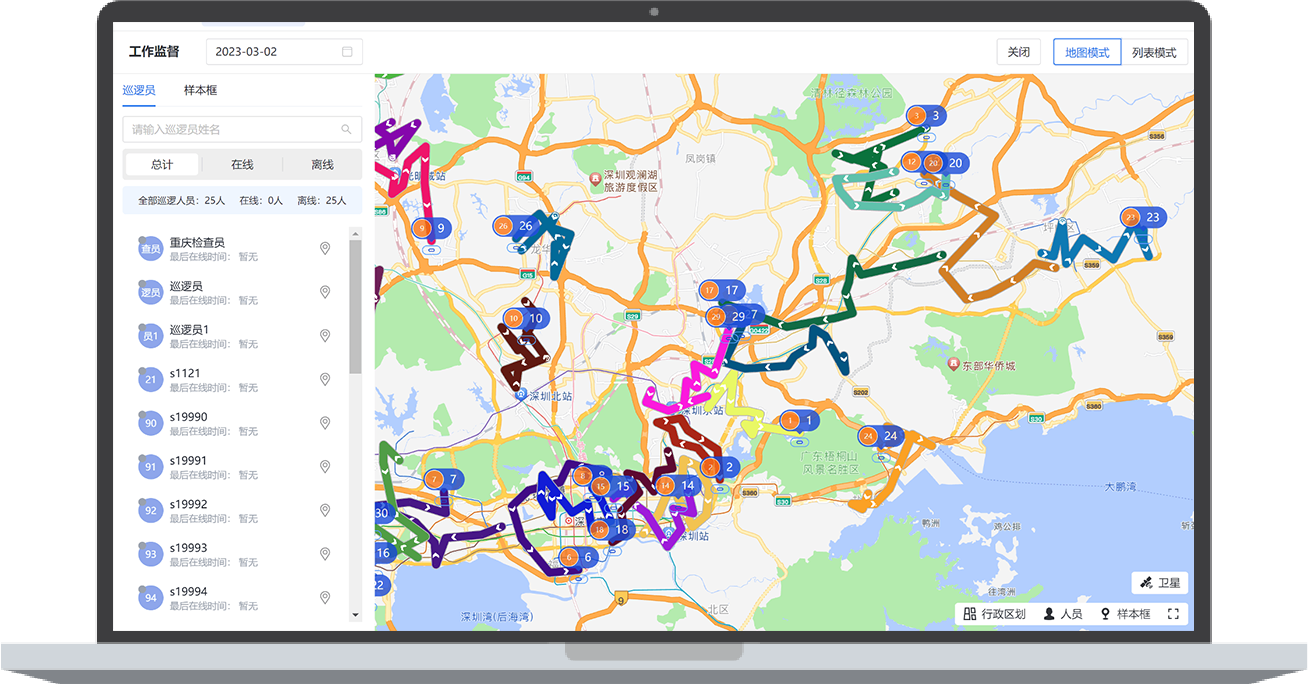Switch to 列表模式 view

(x=1154, y=52)
